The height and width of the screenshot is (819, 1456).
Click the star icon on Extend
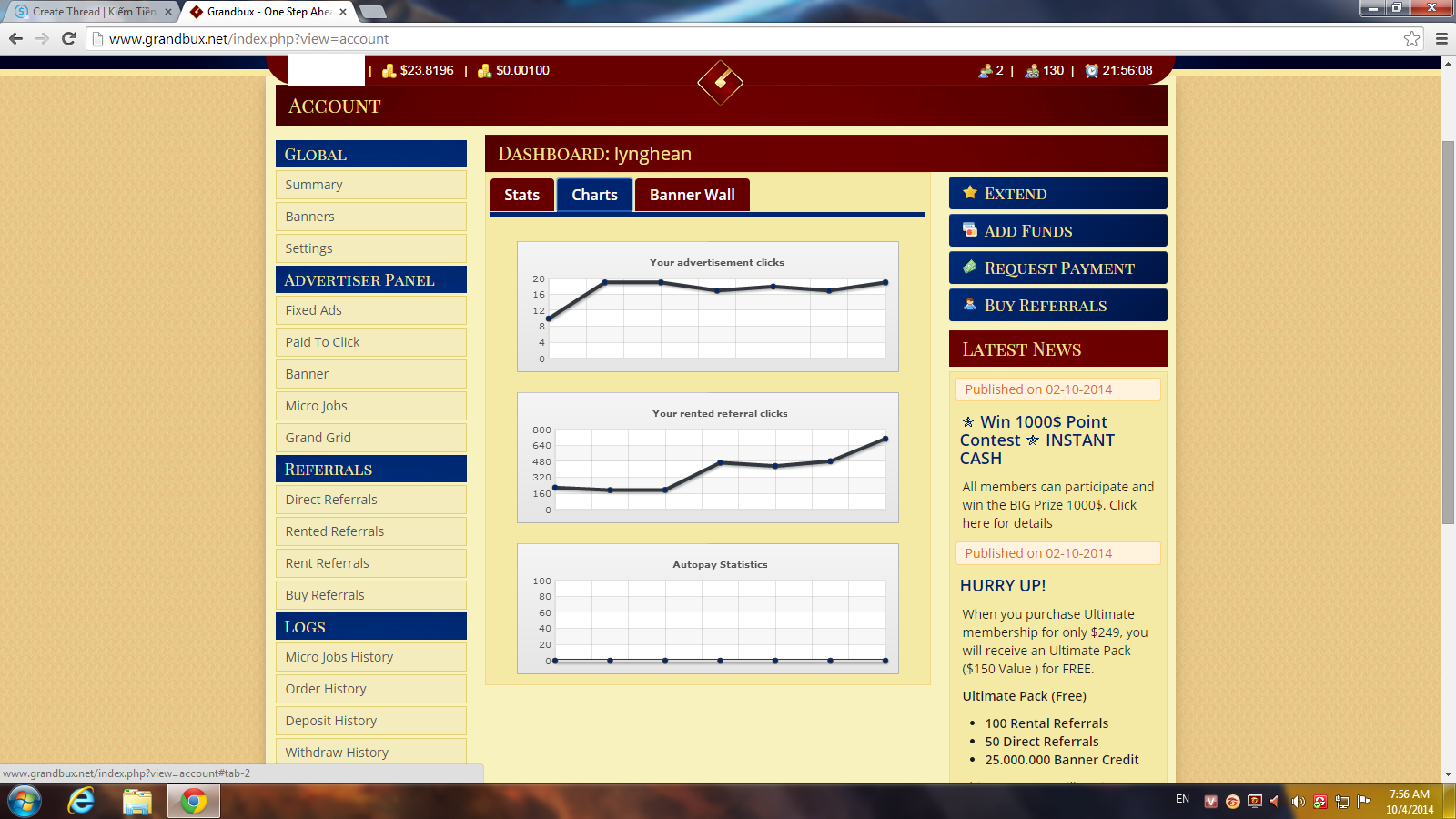pyautogui.click(x=970, y=193)
